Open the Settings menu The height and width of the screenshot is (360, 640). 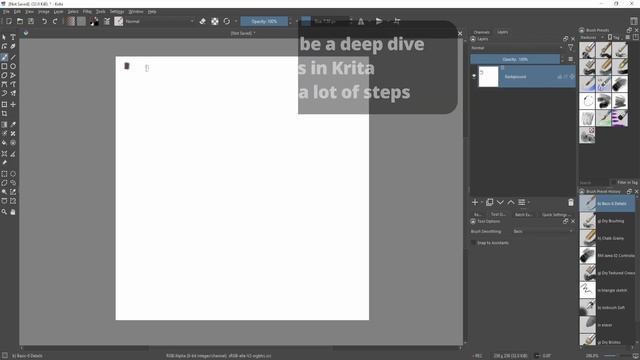click(x=117, y=12)
